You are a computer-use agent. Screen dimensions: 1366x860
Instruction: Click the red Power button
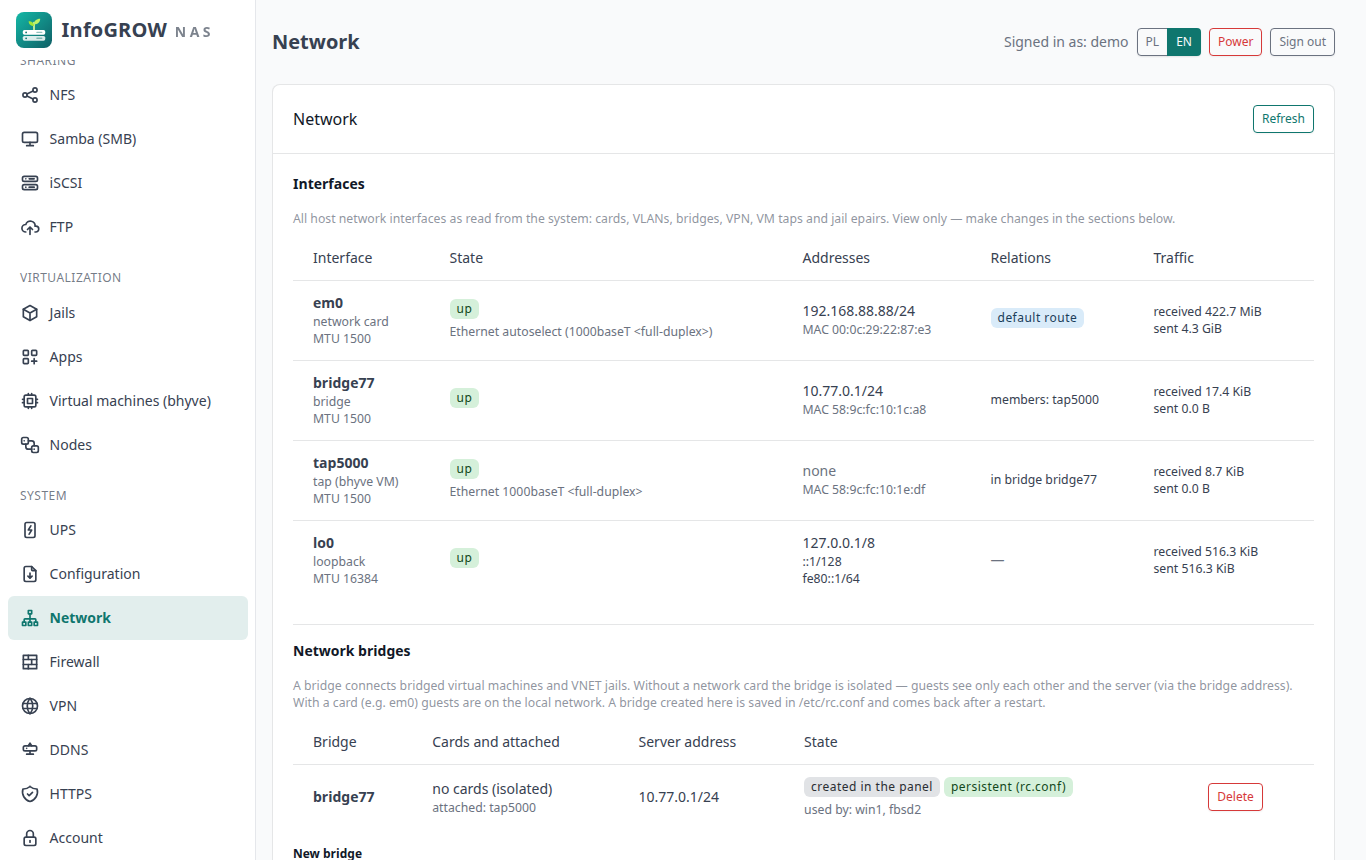click(x=1235, y=42)
